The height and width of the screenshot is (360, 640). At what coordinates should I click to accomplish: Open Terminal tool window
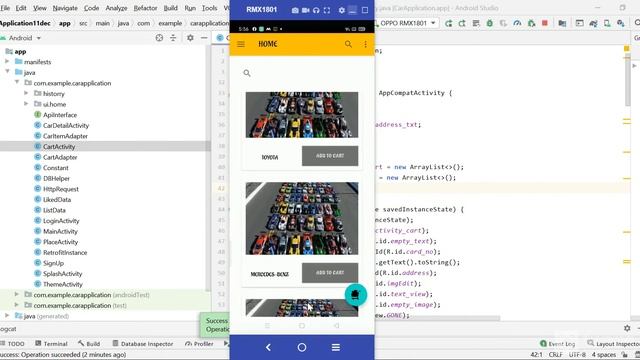pyautogui.click(x=51, y=344)
